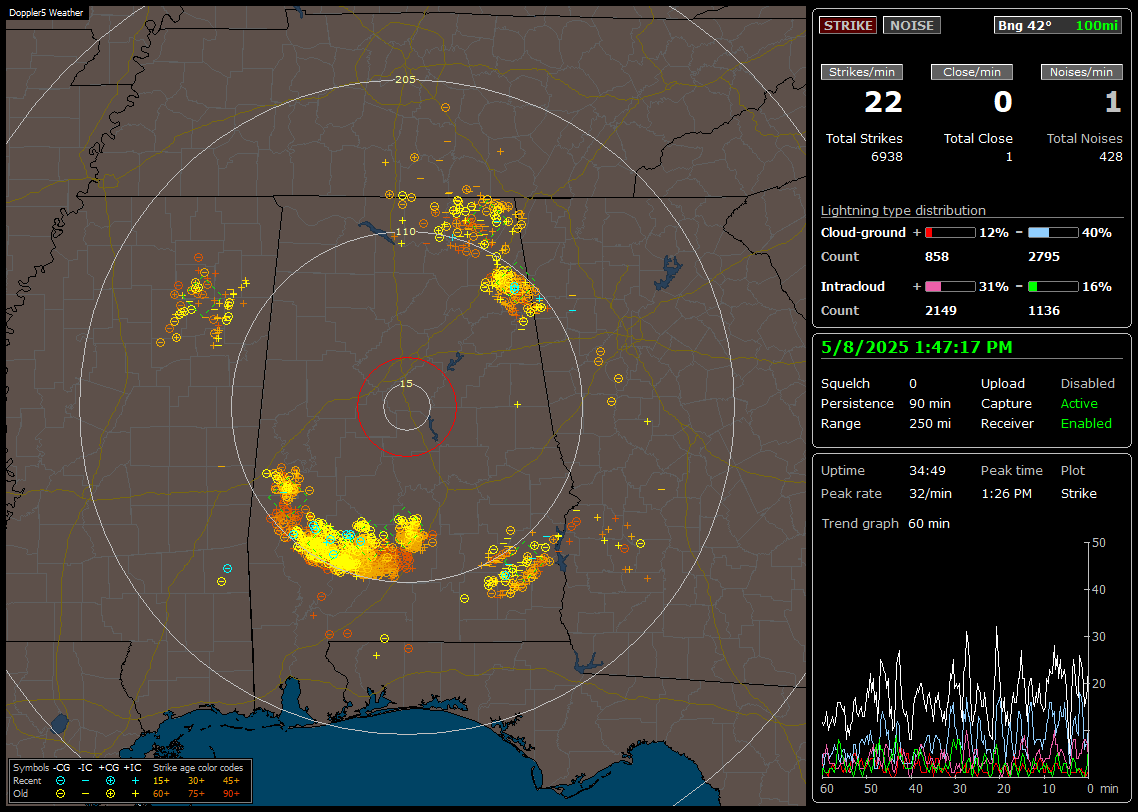Click the 30+ strike age color code
Screen dimensions: 1138x812
pos(196,781)
